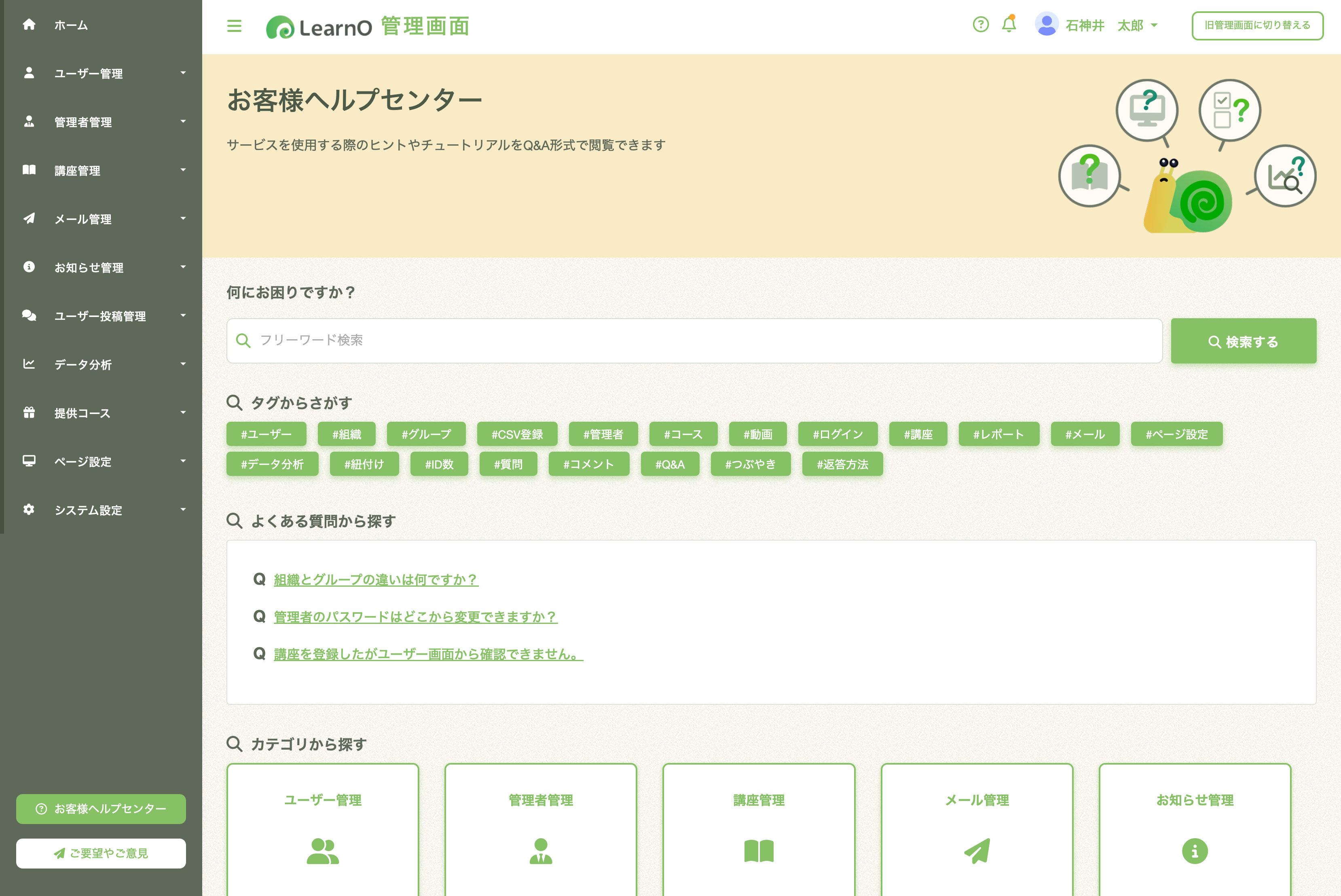
Task: Open 組織とグループの違いは何ですか? link
Action: point(376,579)
